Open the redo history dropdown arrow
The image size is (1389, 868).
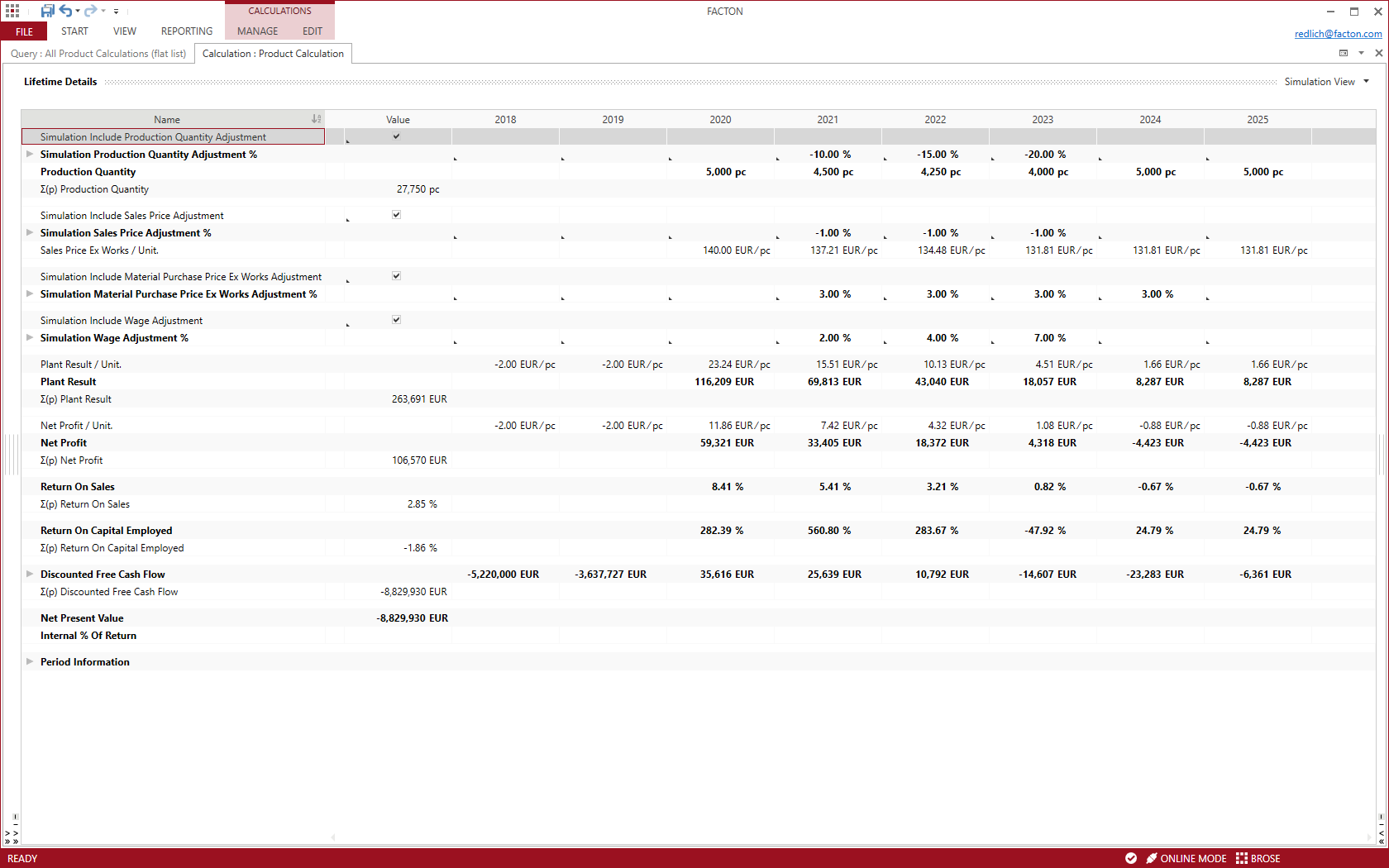(x=103, y=11)
